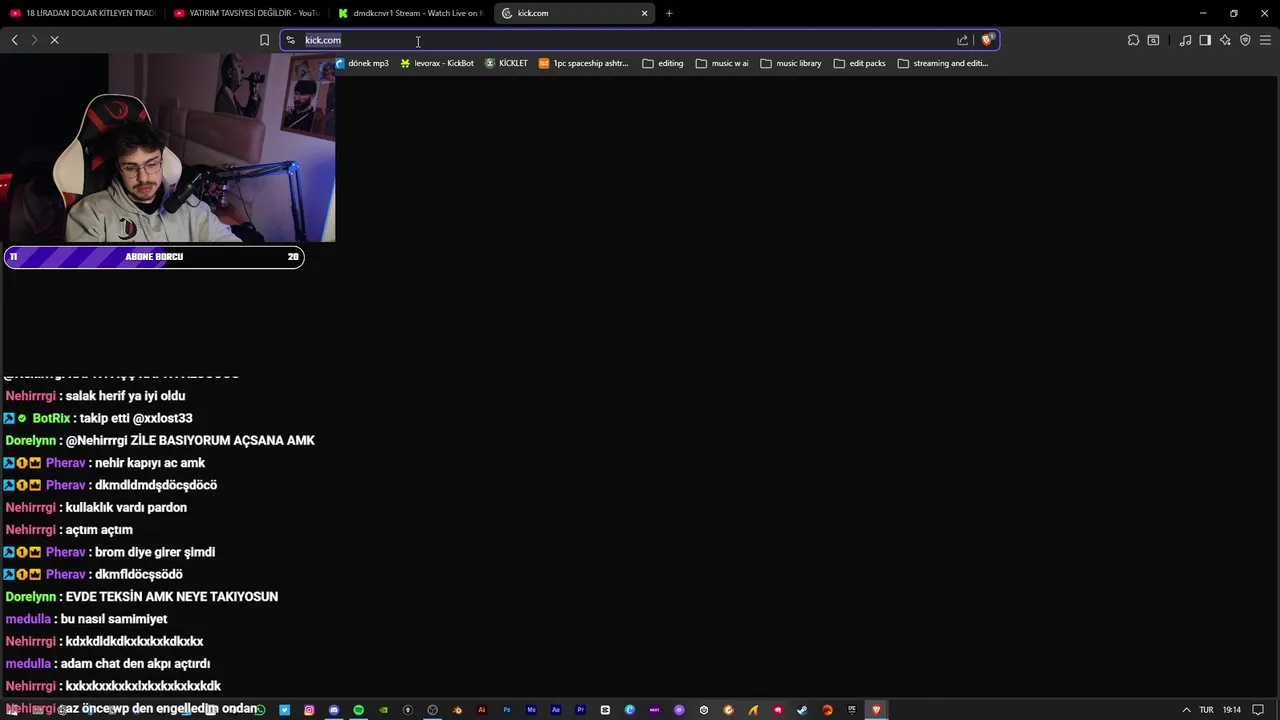Show hidden system tray icons

click(1186, 710)
